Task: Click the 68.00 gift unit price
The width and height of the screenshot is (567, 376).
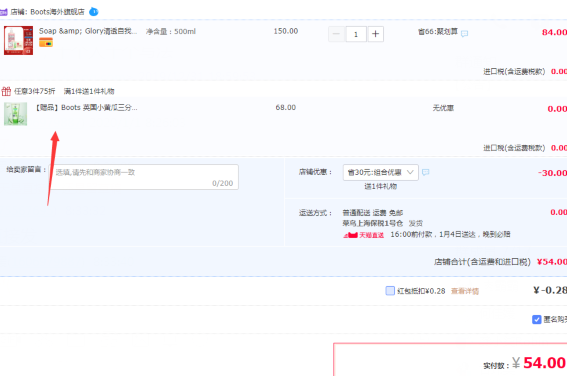Action: tap(286, 107)
